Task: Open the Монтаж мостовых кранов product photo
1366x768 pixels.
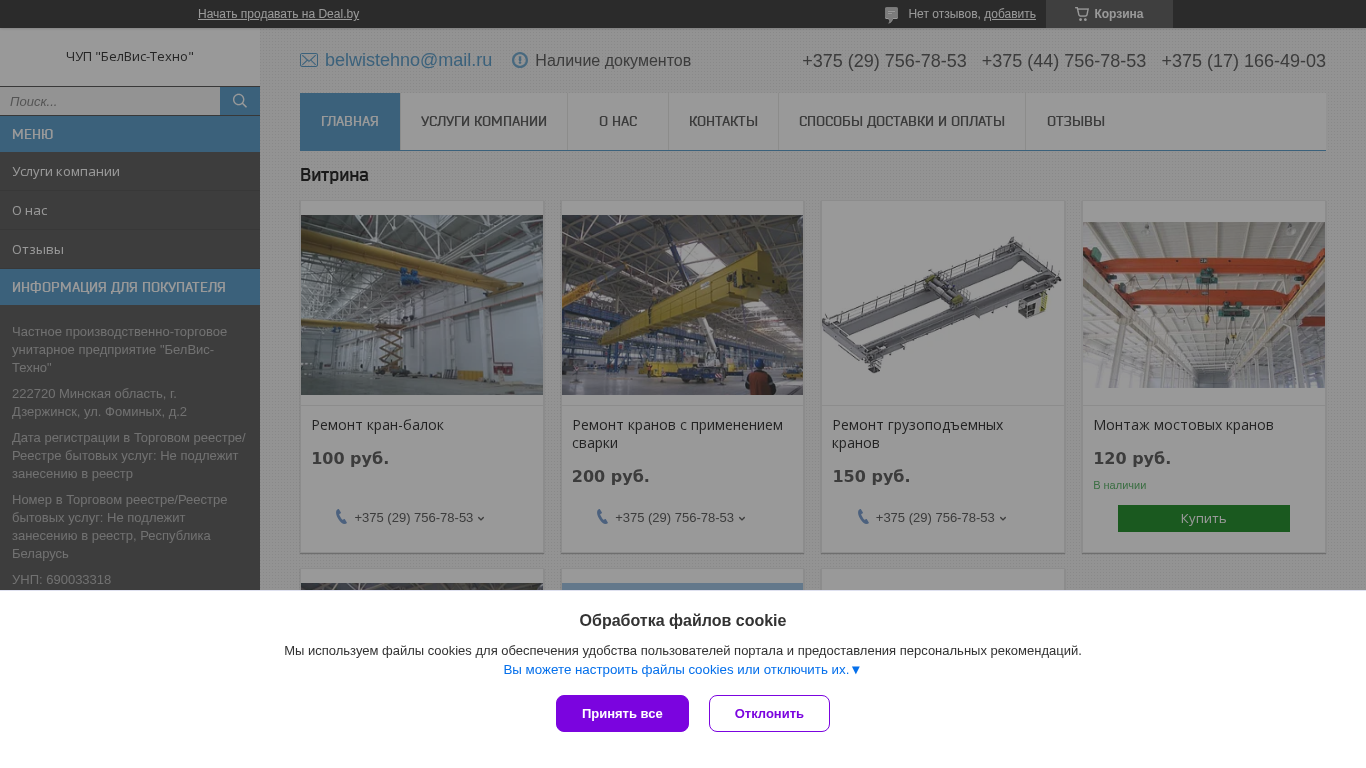Action: [1204, 305]
